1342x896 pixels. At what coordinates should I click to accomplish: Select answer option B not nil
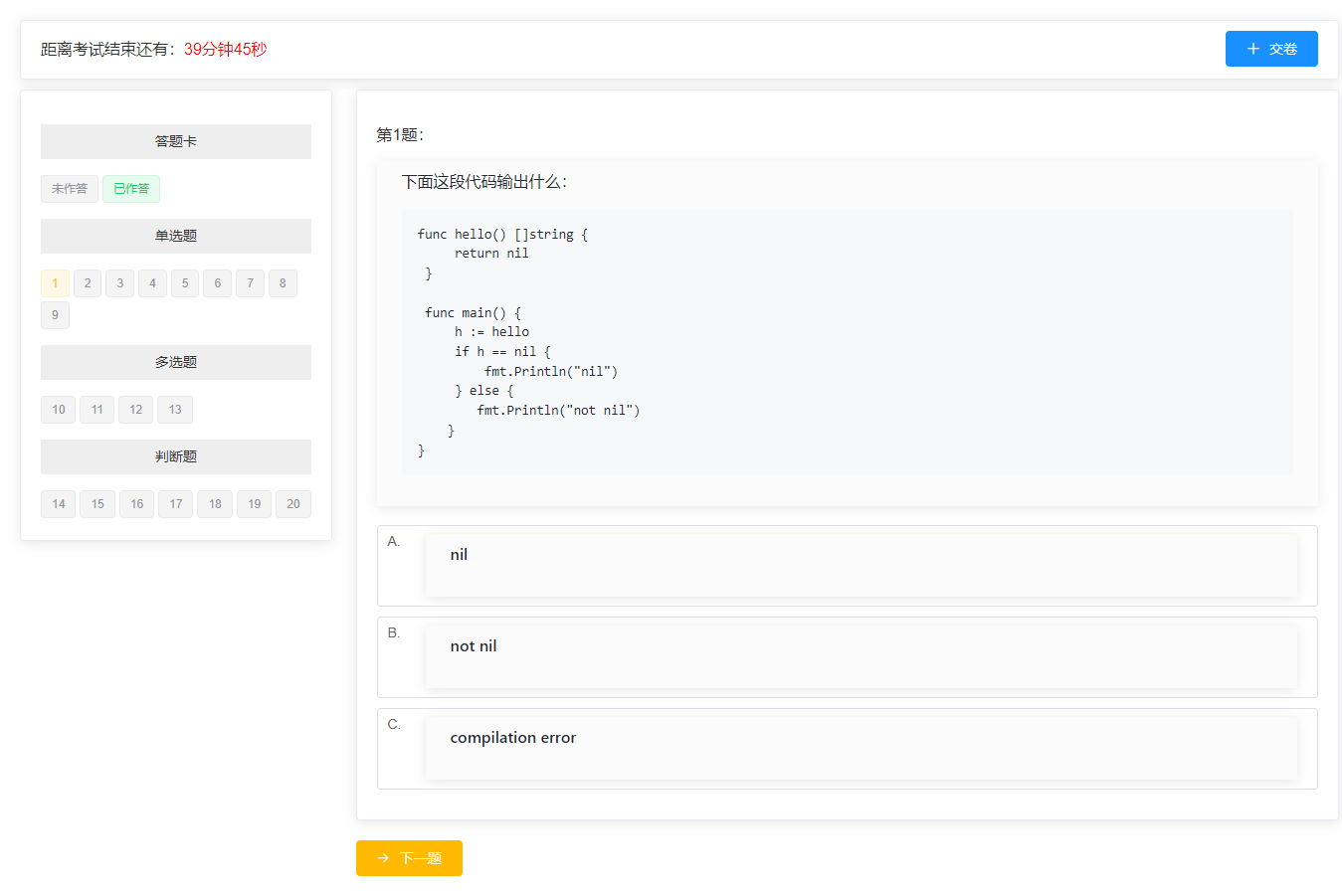click(x=847, y=657)
